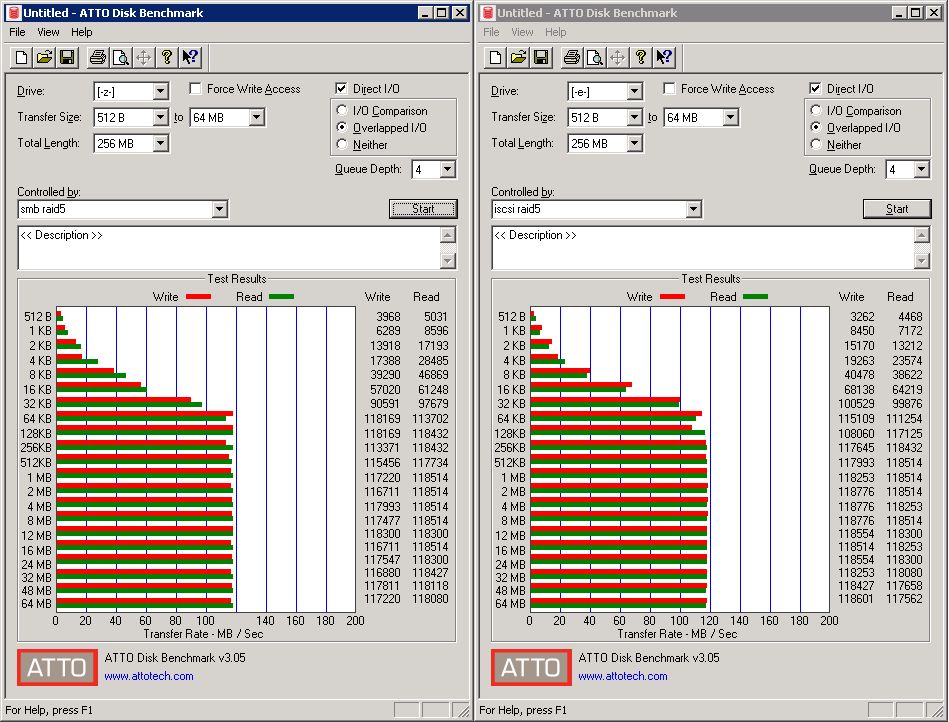Open 64 MB transfer size dropdown, left window
949x722 pixels.
tap(257, 117)
